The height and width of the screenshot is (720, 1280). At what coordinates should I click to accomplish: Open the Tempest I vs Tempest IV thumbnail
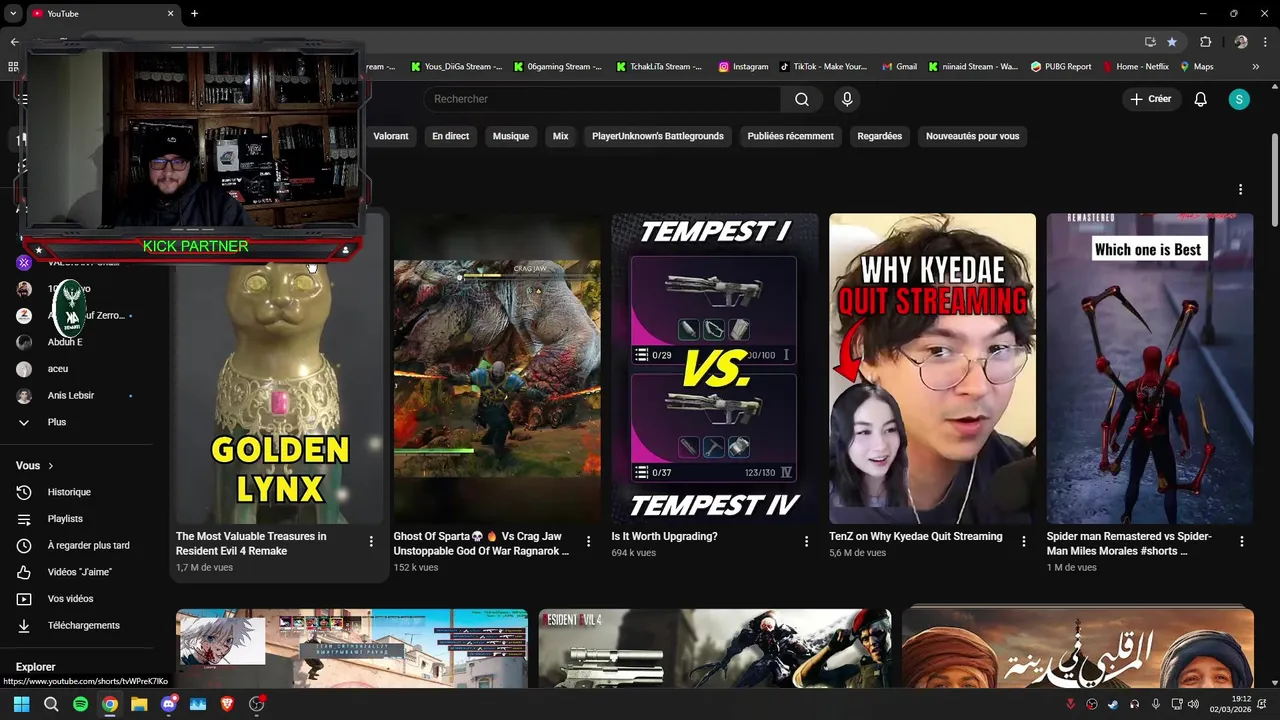click(715, 369)
